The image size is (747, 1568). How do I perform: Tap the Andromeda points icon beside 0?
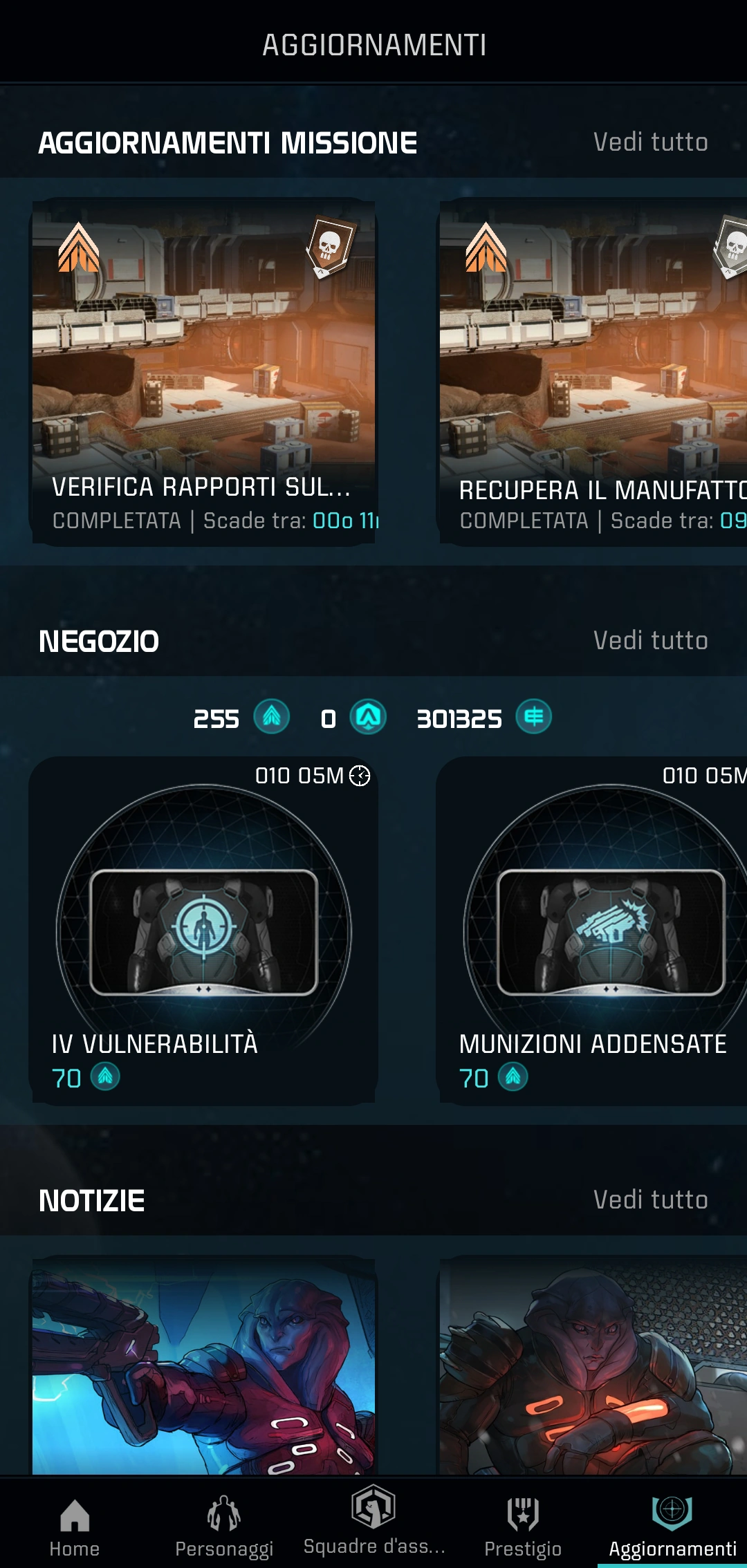pos(368,716)
